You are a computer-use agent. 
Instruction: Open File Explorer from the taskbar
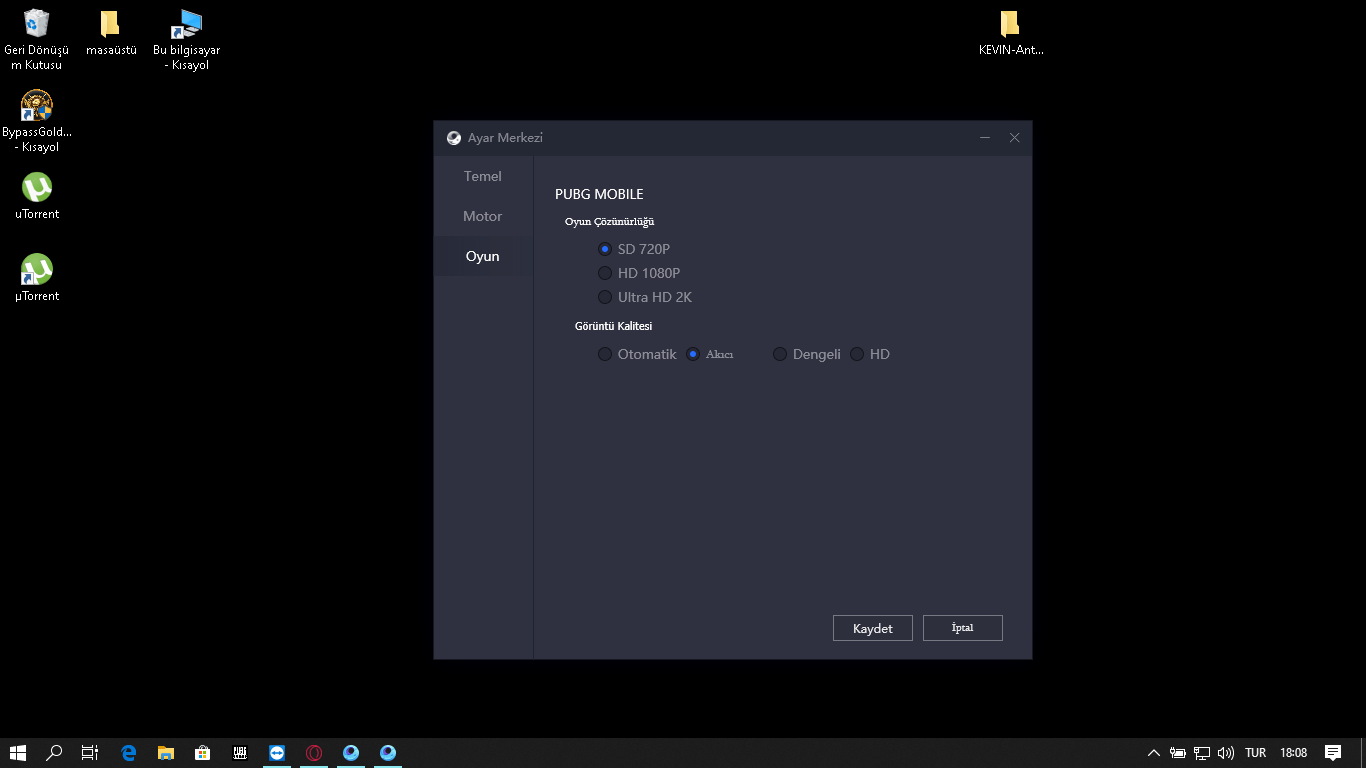(x=166, y=753)
